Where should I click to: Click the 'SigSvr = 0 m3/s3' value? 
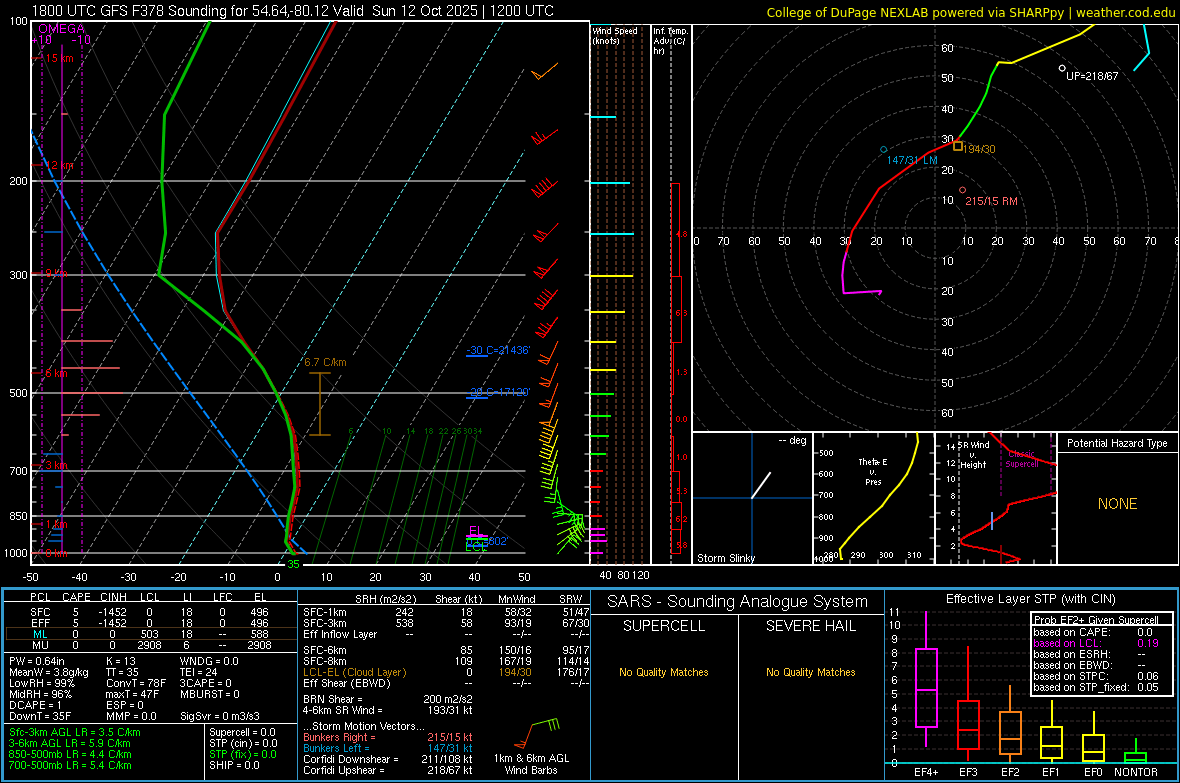pos(220,716)
